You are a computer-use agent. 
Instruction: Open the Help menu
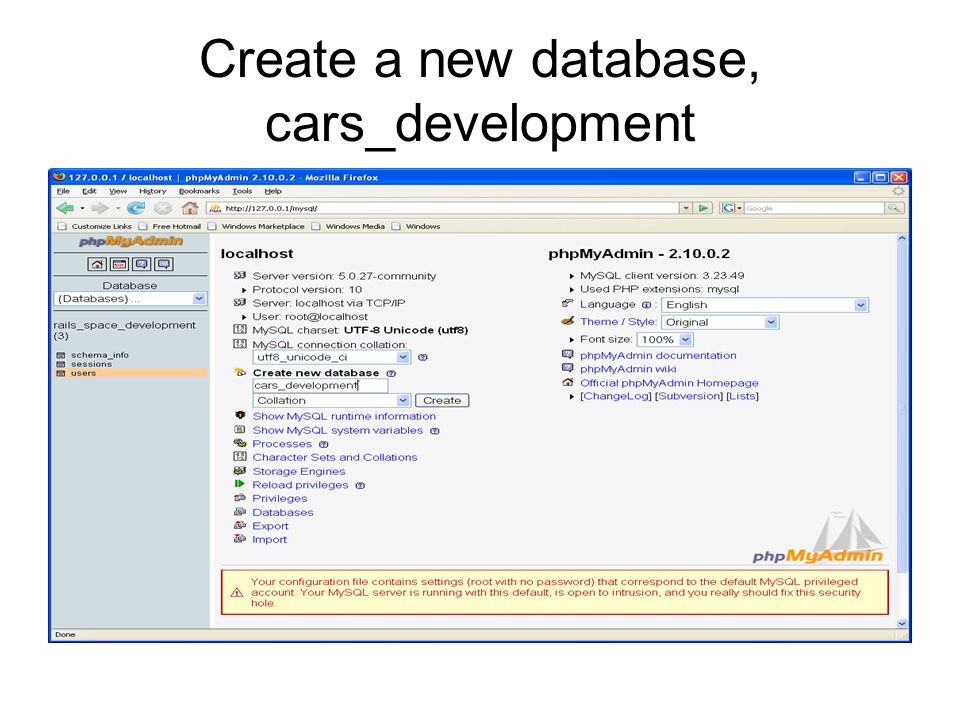click(x=273, y=191)
